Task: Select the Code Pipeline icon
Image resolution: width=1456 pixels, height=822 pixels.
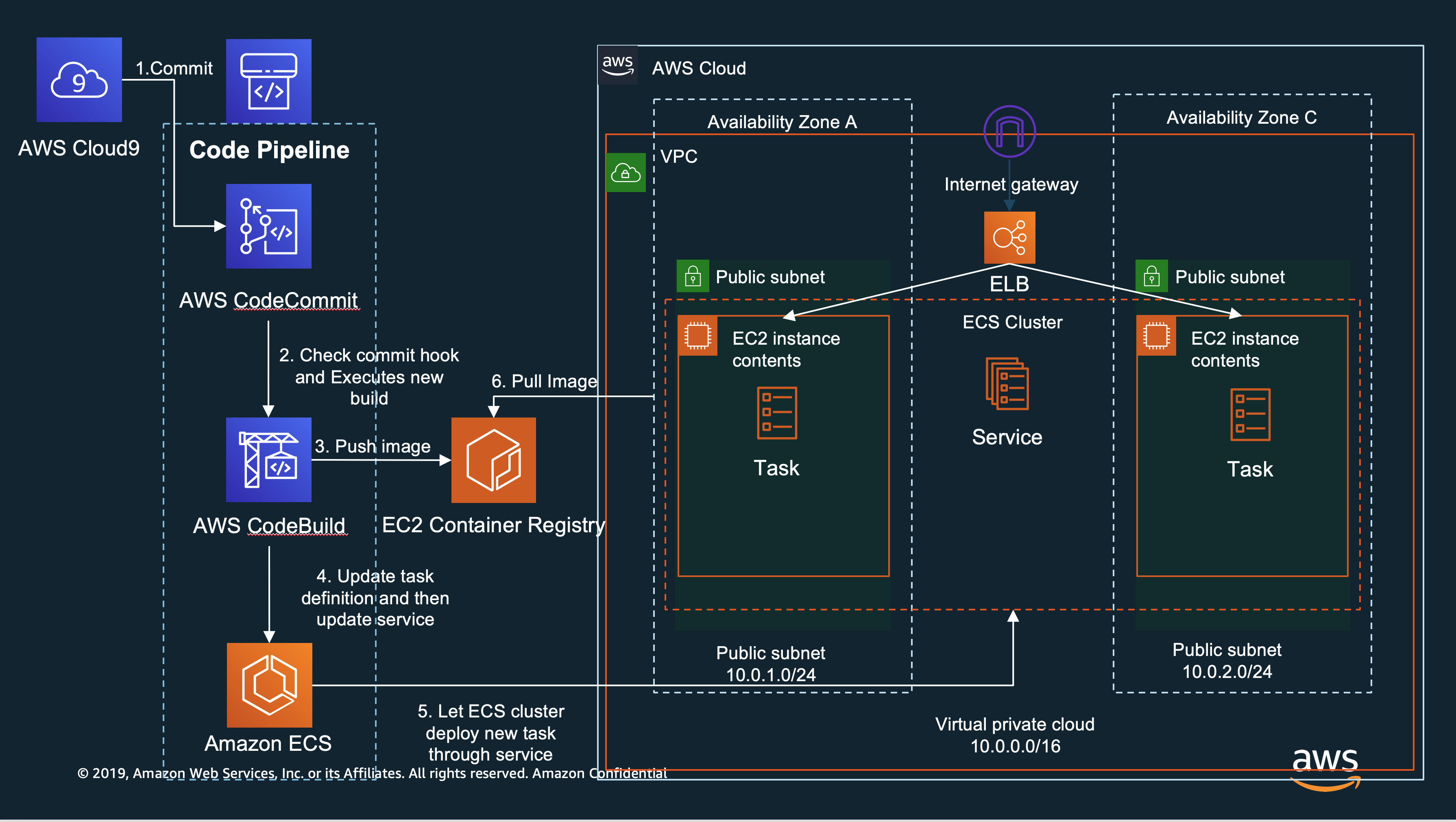Action: (268, 81)
